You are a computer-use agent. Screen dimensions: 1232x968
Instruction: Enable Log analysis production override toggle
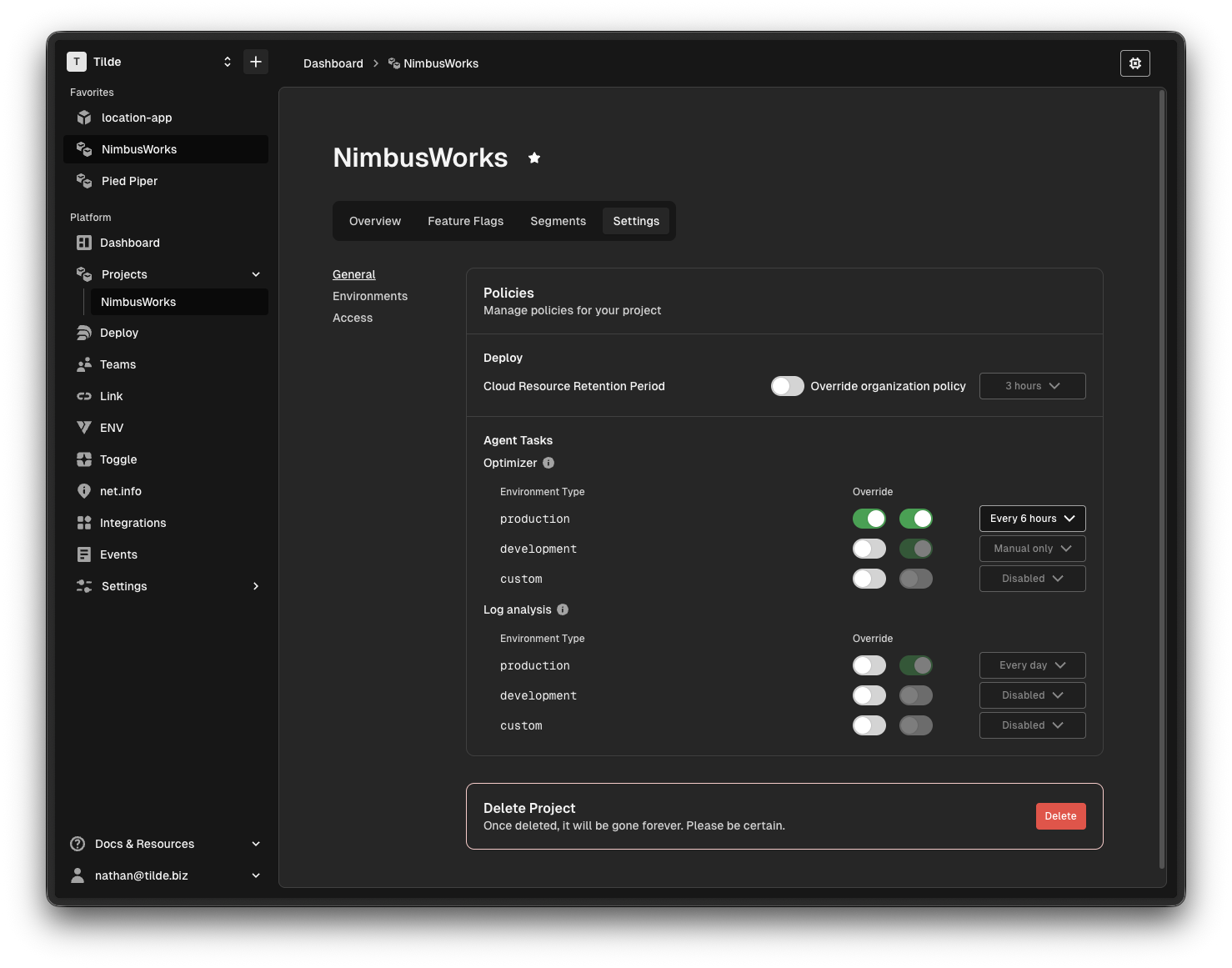pos(869,665)
